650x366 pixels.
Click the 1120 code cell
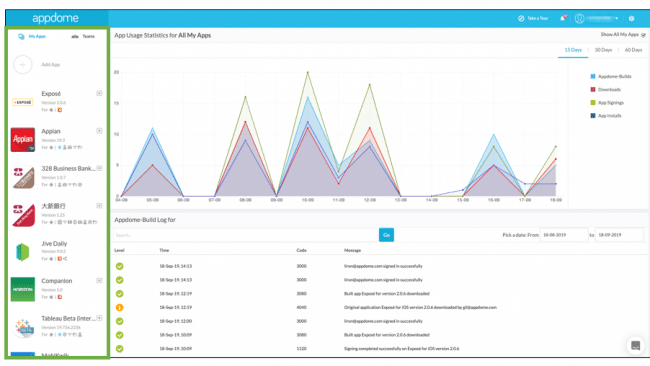pyautogui.click(x=301, y=349)
